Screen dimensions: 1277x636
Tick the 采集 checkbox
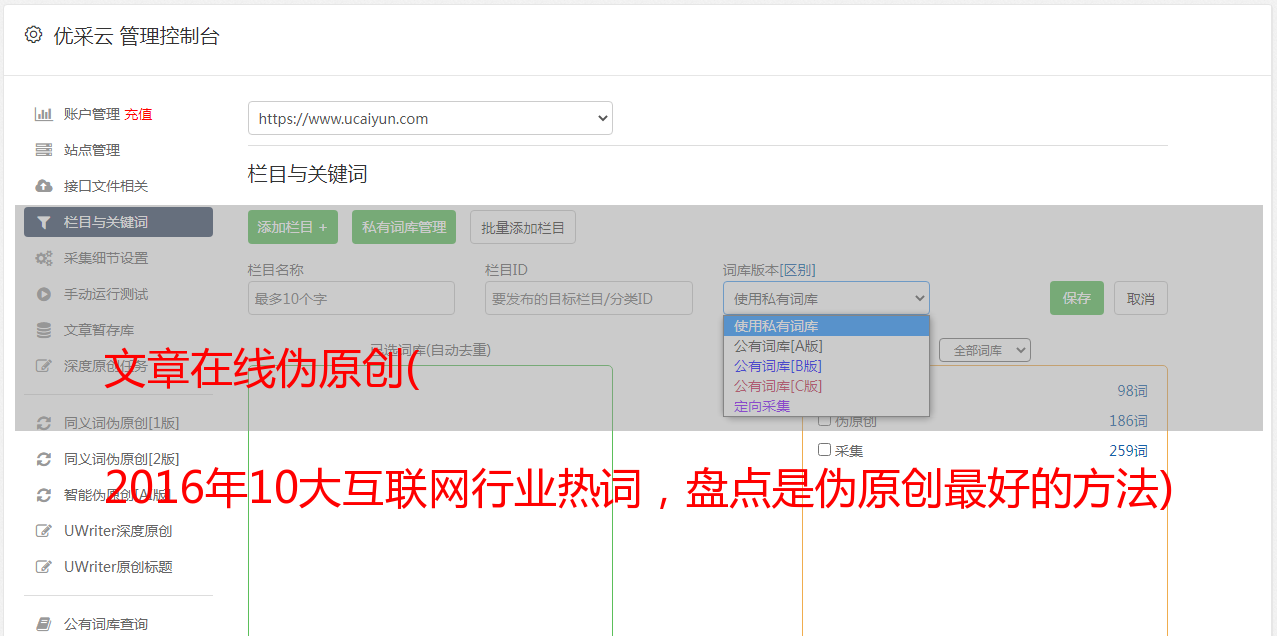pyautogui.click(x=825, y=450)
